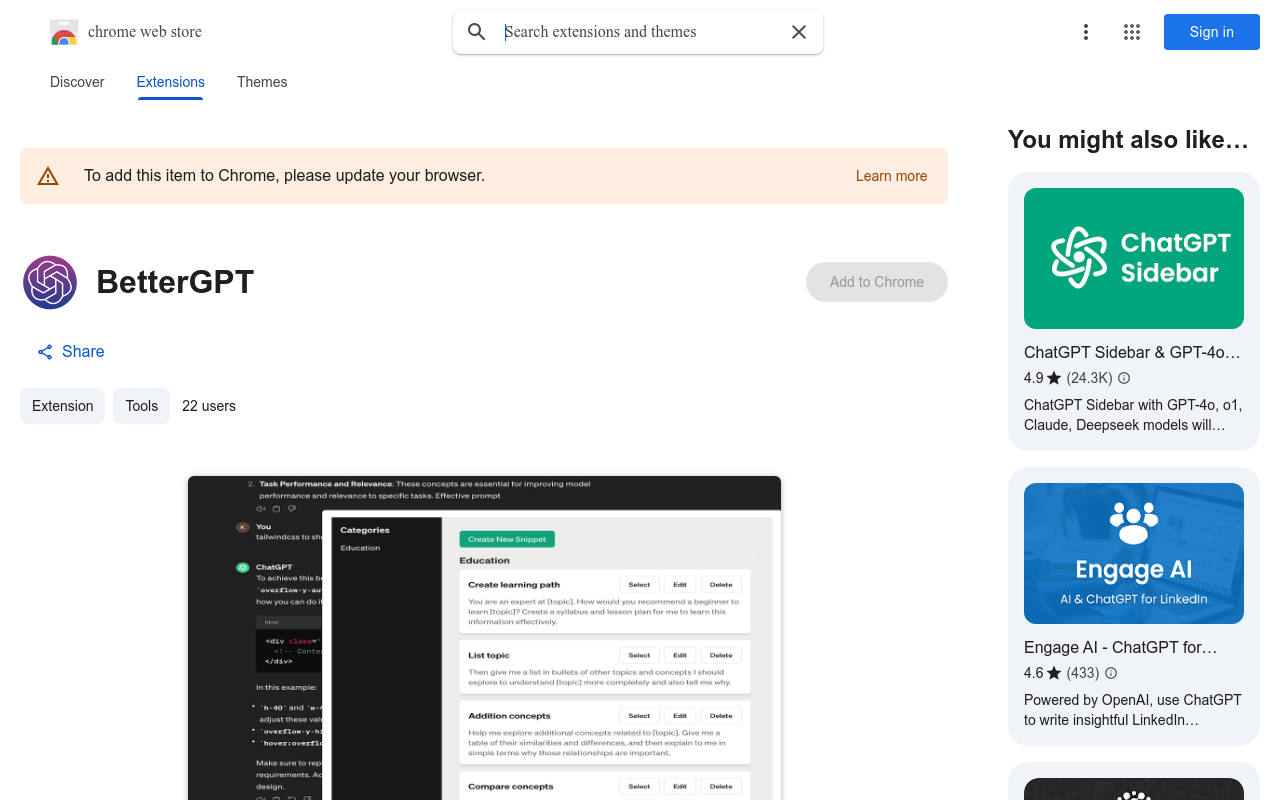Click the share icon beside Share
The height and width of the screenshot is (800, 1280).
tap(45, 352)
